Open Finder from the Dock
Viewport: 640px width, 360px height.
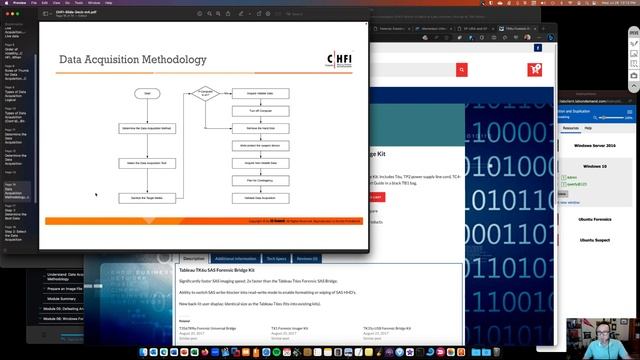(x=143, y=352)
